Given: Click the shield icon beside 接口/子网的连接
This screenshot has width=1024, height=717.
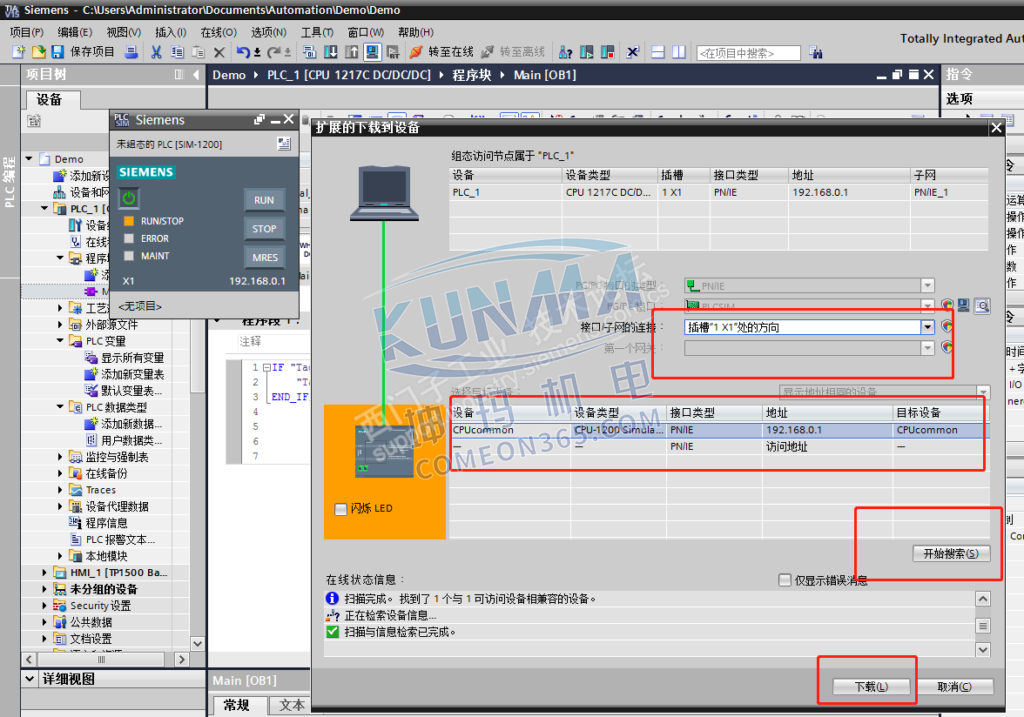Looking at the screenshot, I should (x=946, y=327).
